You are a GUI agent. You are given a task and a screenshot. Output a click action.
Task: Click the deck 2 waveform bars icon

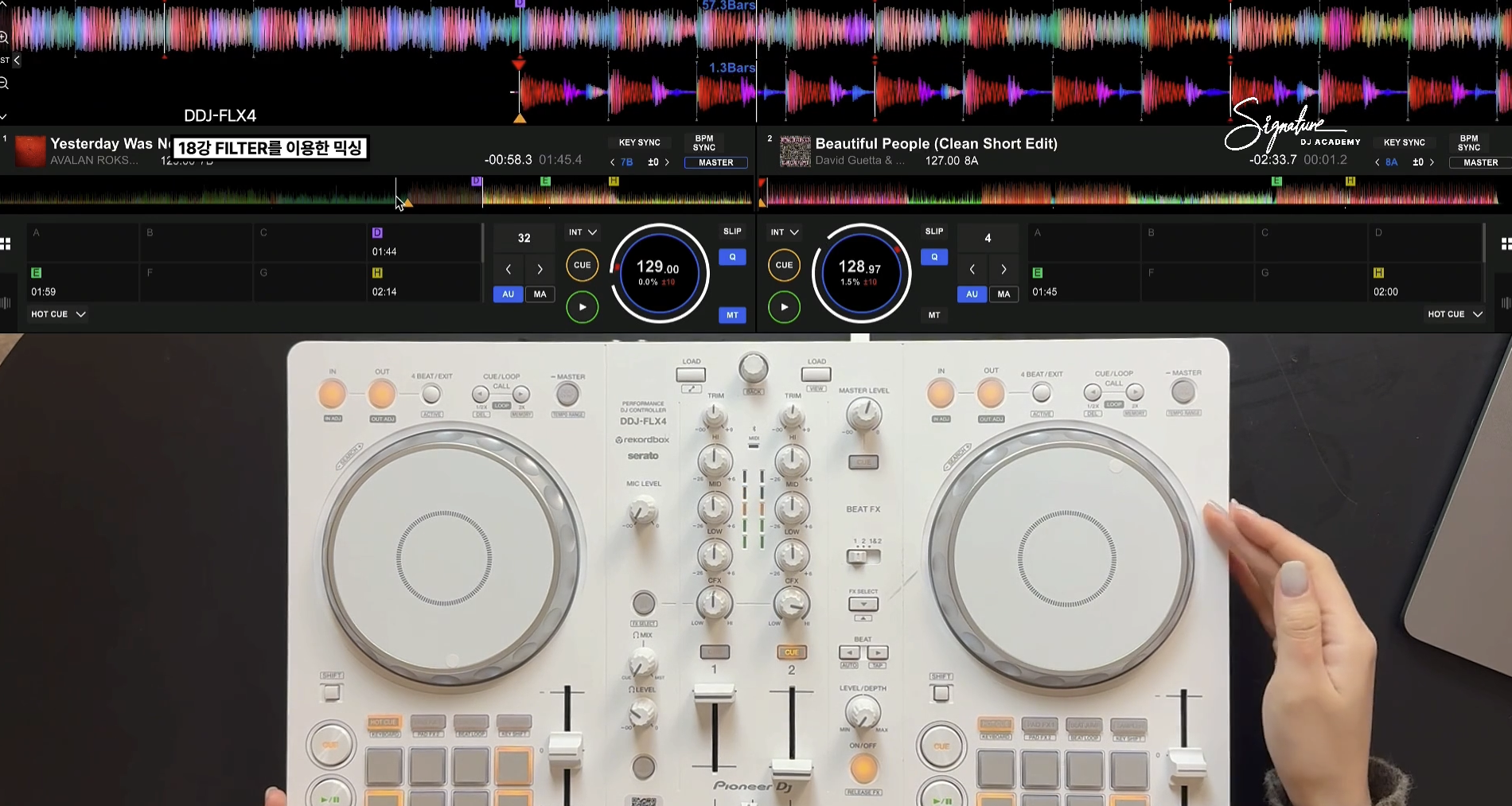(x=1506, y=302)
